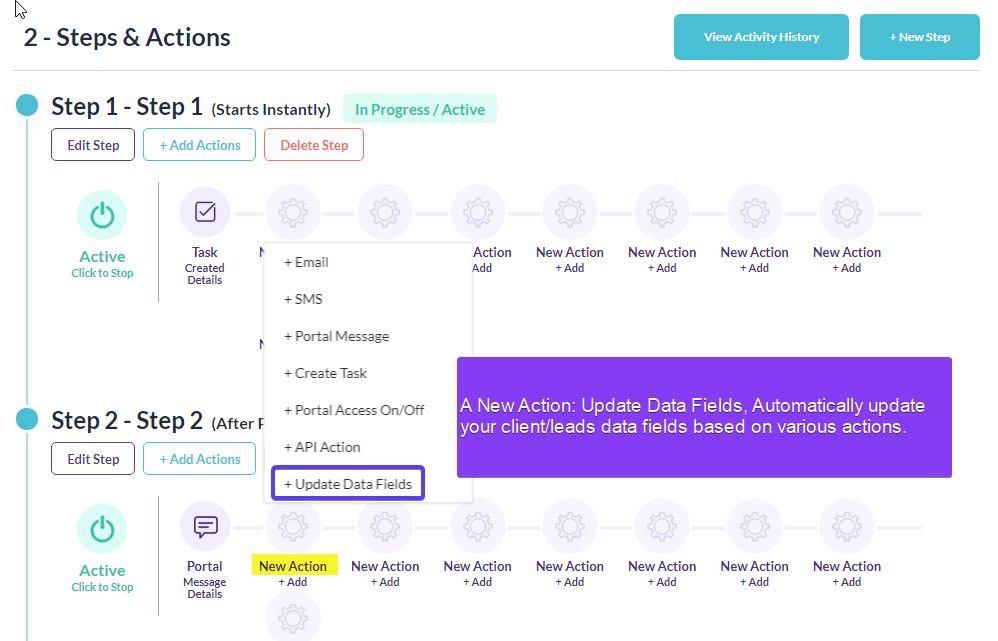
Task: Open '+ Add Actions' for Step 2
Action: pos(200,459)
